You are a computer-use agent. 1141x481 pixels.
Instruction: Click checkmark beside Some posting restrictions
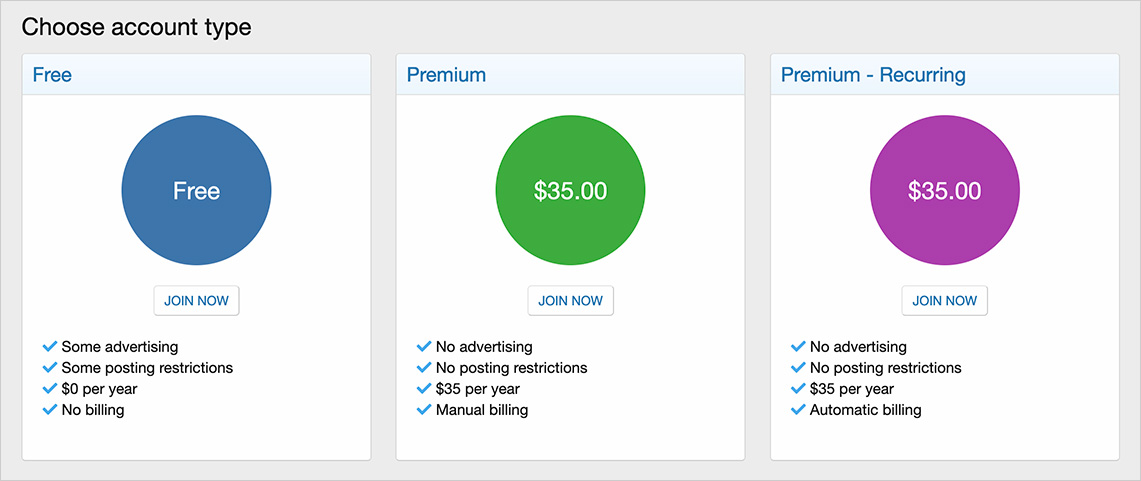pos(50,367)
